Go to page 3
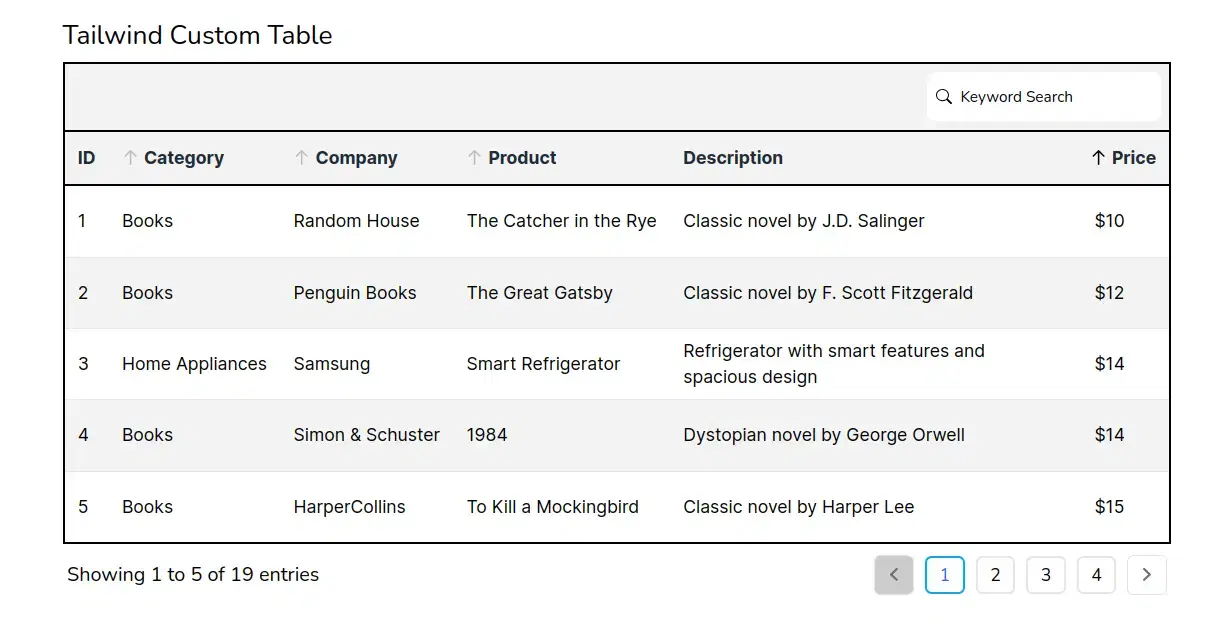The image size is (1216, 635). coord(1046,575)
